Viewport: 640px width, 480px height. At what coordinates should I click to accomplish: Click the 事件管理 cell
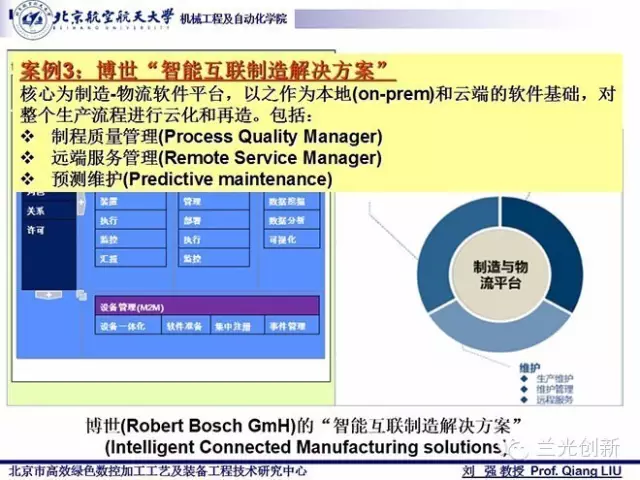click(292, 326)
